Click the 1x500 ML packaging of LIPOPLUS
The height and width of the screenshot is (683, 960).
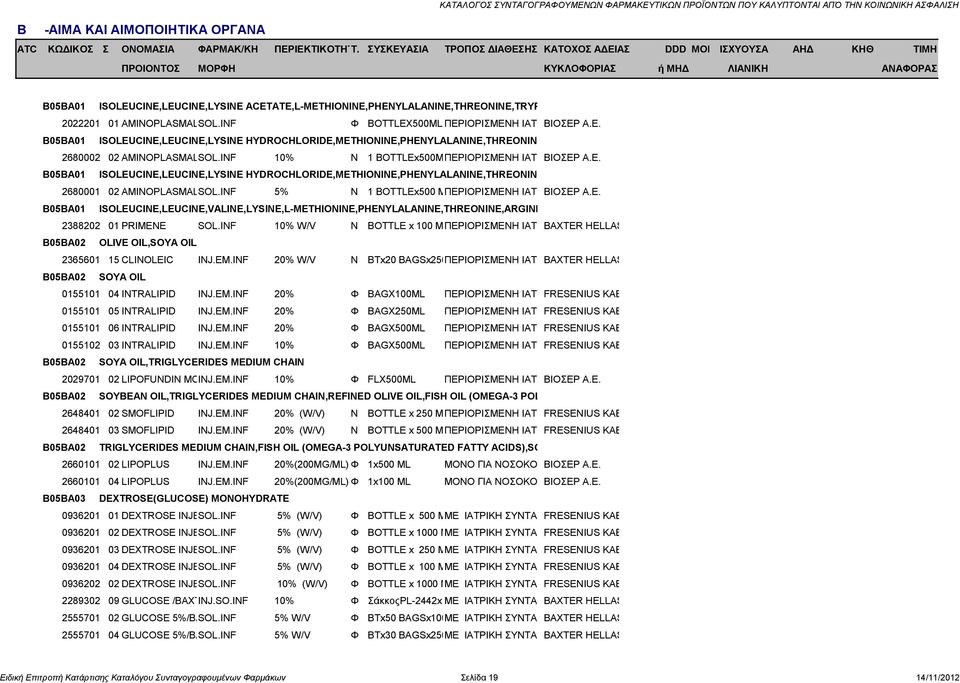[x=389, y=465]
